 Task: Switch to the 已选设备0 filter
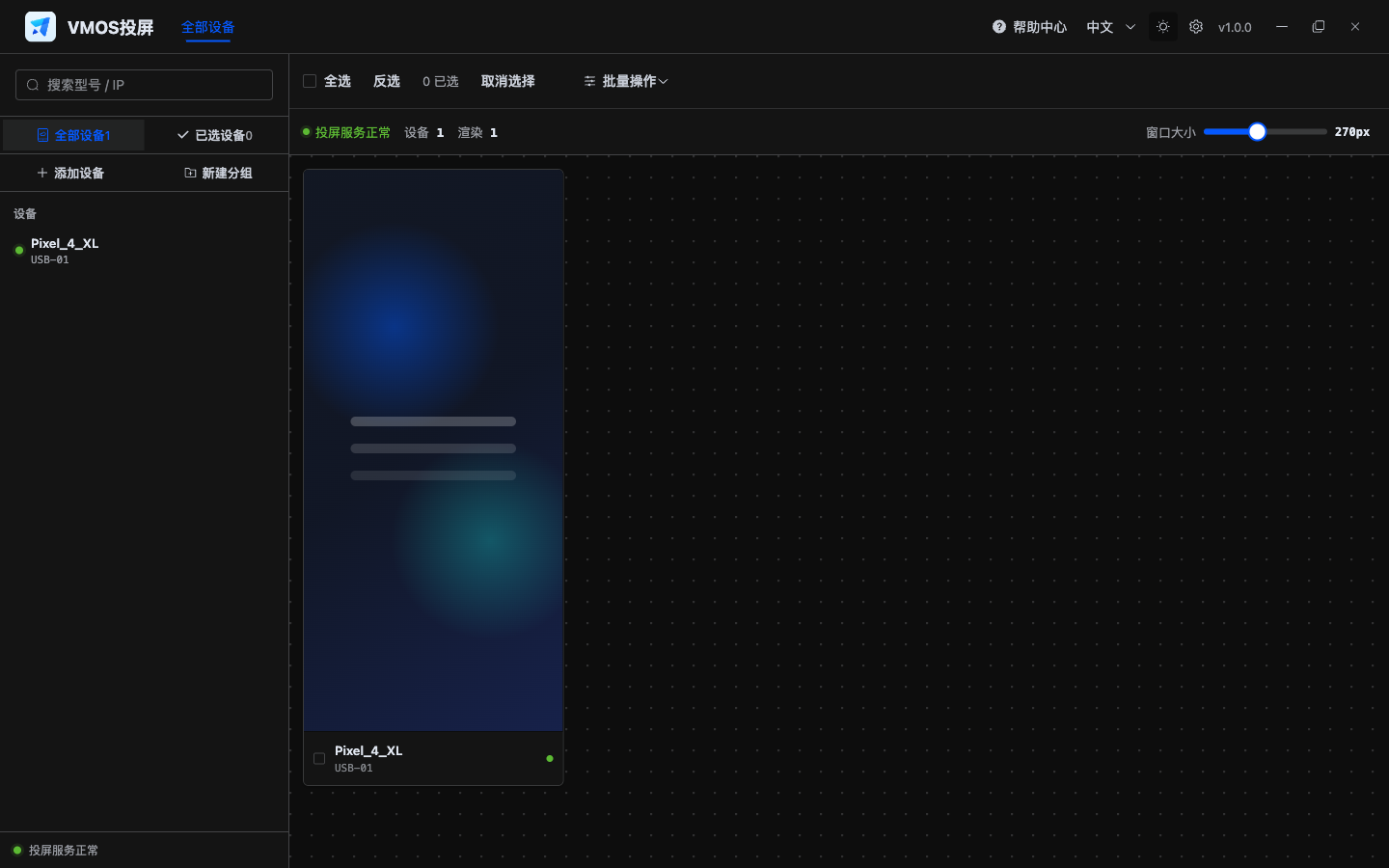215,135
